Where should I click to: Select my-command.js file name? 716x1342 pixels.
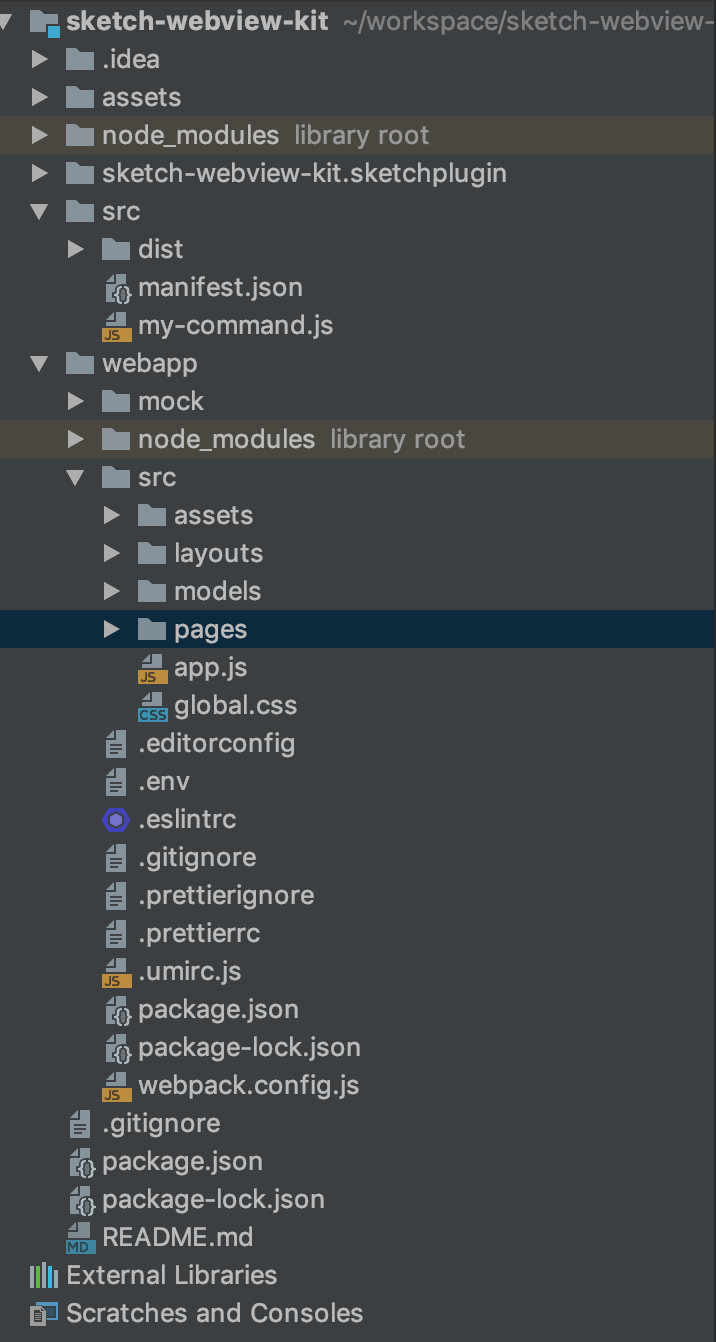pyautogui.click(x=236, y=325)
